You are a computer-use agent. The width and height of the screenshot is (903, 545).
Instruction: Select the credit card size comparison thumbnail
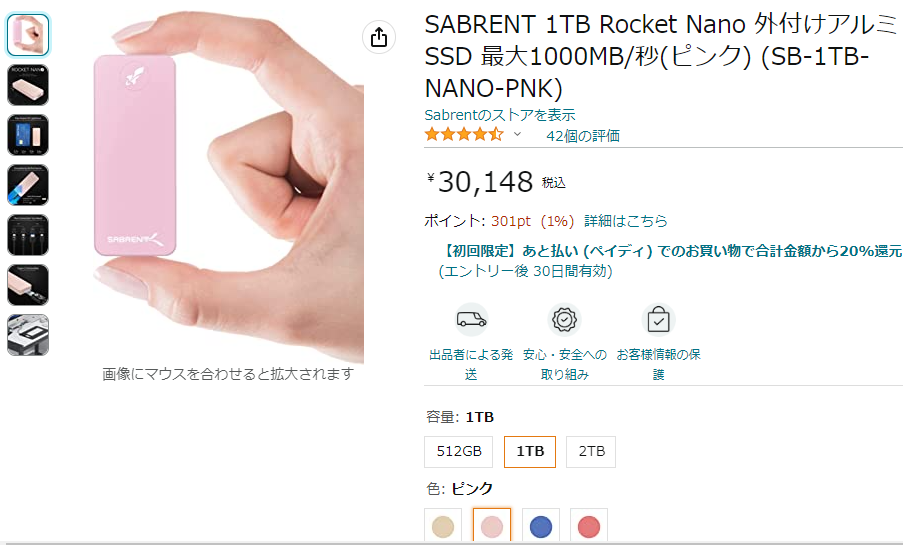coord(28,135)
